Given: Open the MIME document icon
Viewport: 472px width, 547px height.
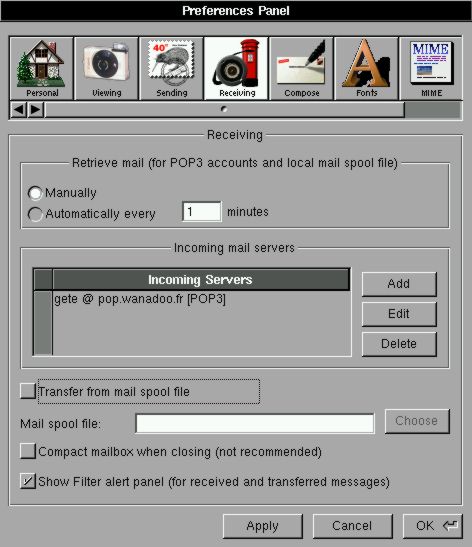Looking at the screenshot, I should 431,68.
